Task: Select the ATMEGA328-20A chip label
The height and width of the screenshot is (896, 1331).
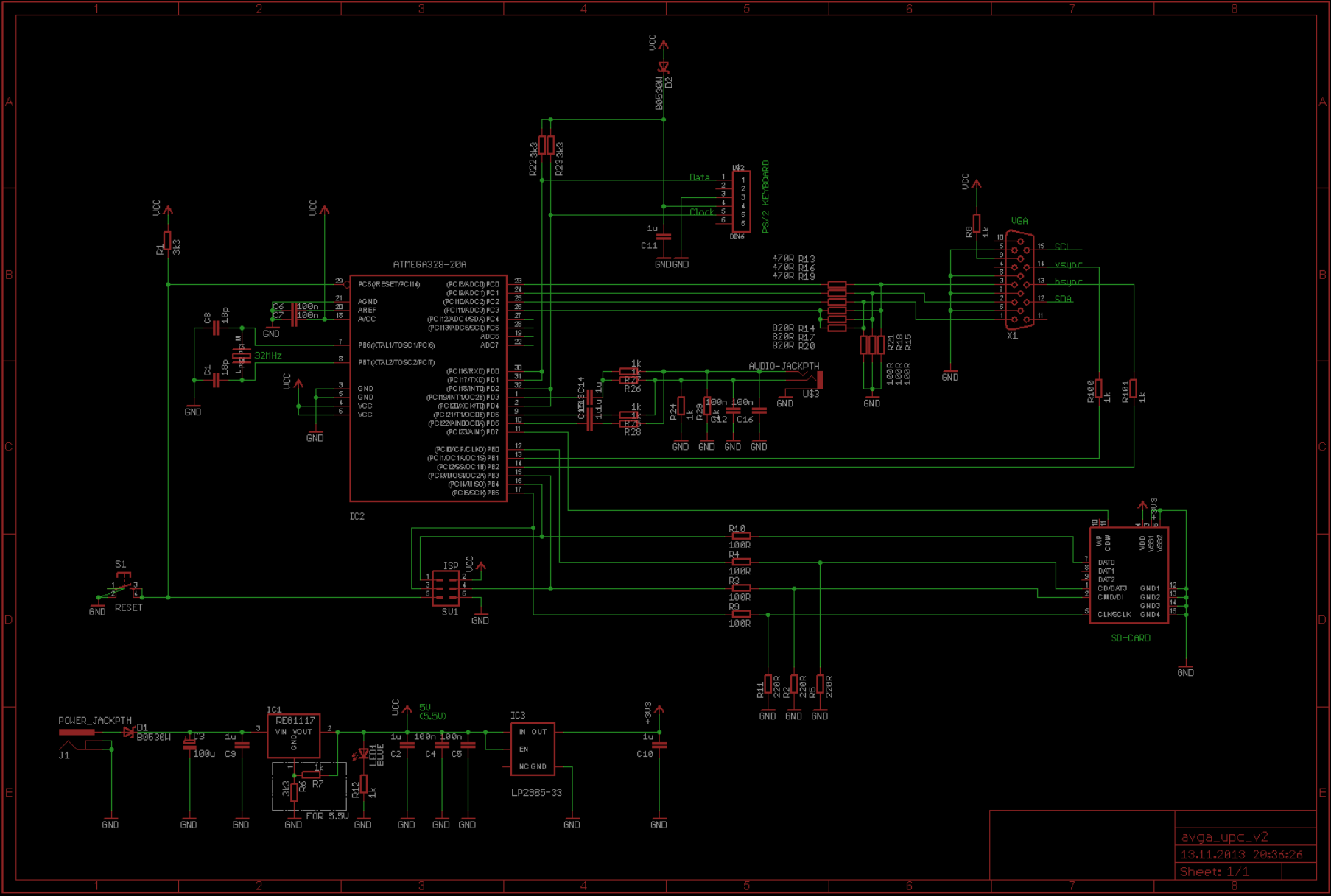Action: (429, 264)
